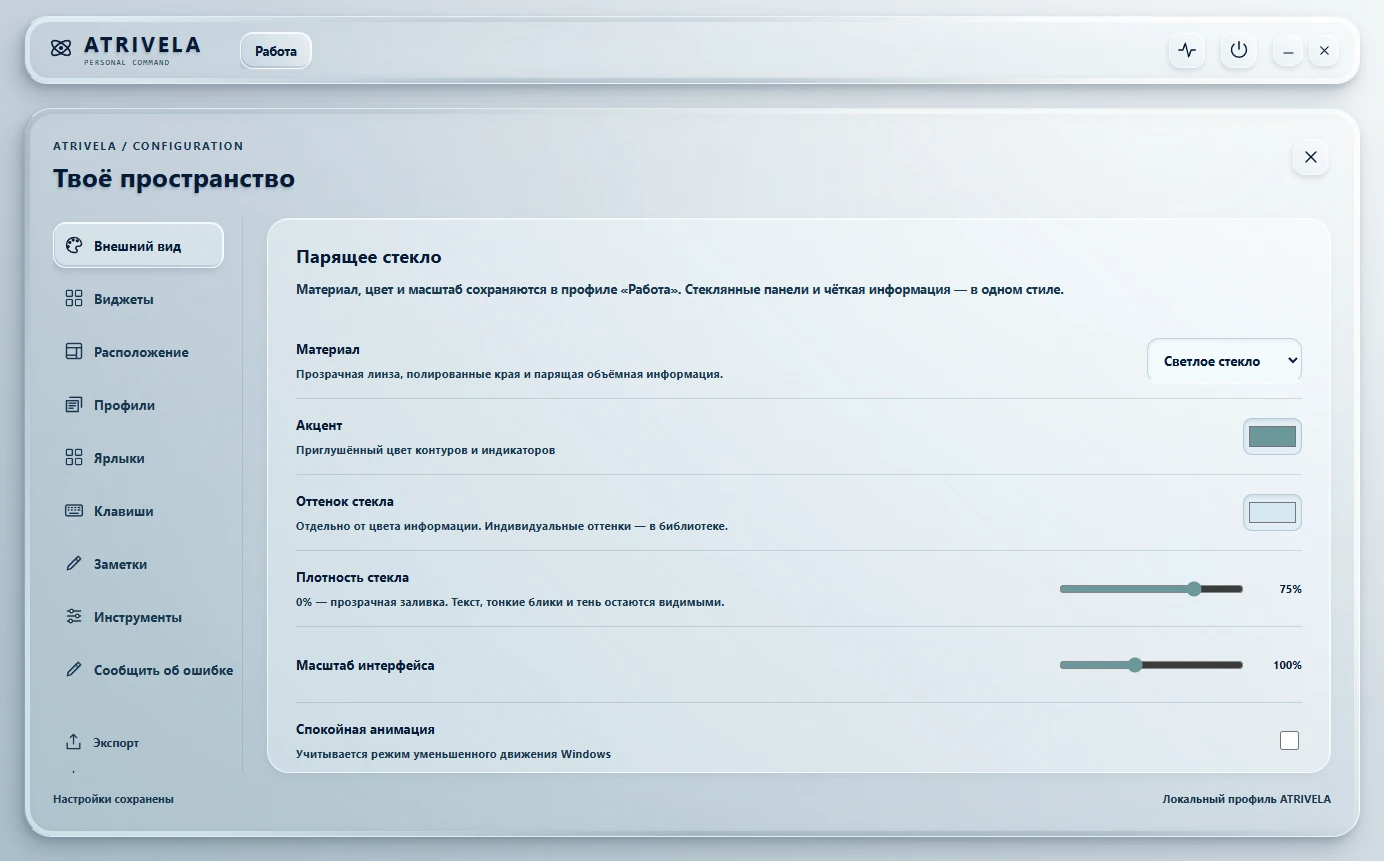This screenshot has height=861, width=1384.
Task: Open the Оттенок стекла color swatch
Action: pos(1272,513)
